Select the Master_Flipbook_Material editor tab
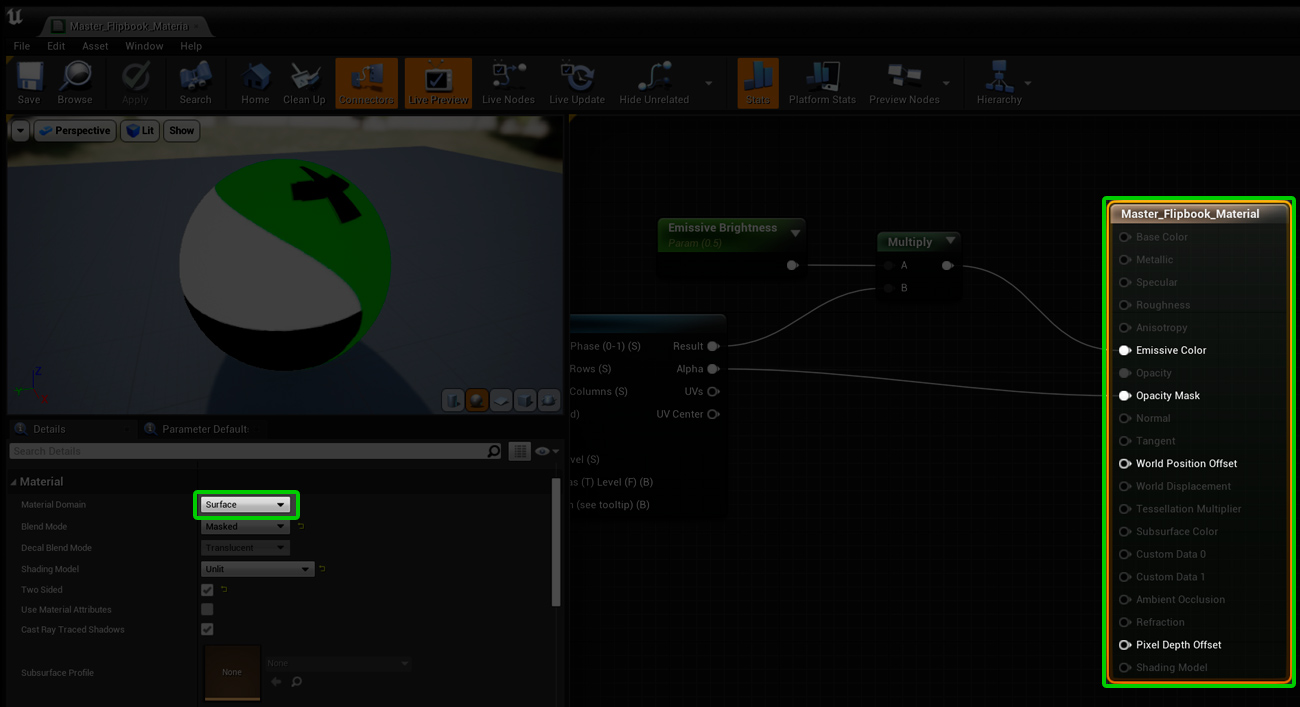The image size is (1300, 707). click(x=126, y=26)
